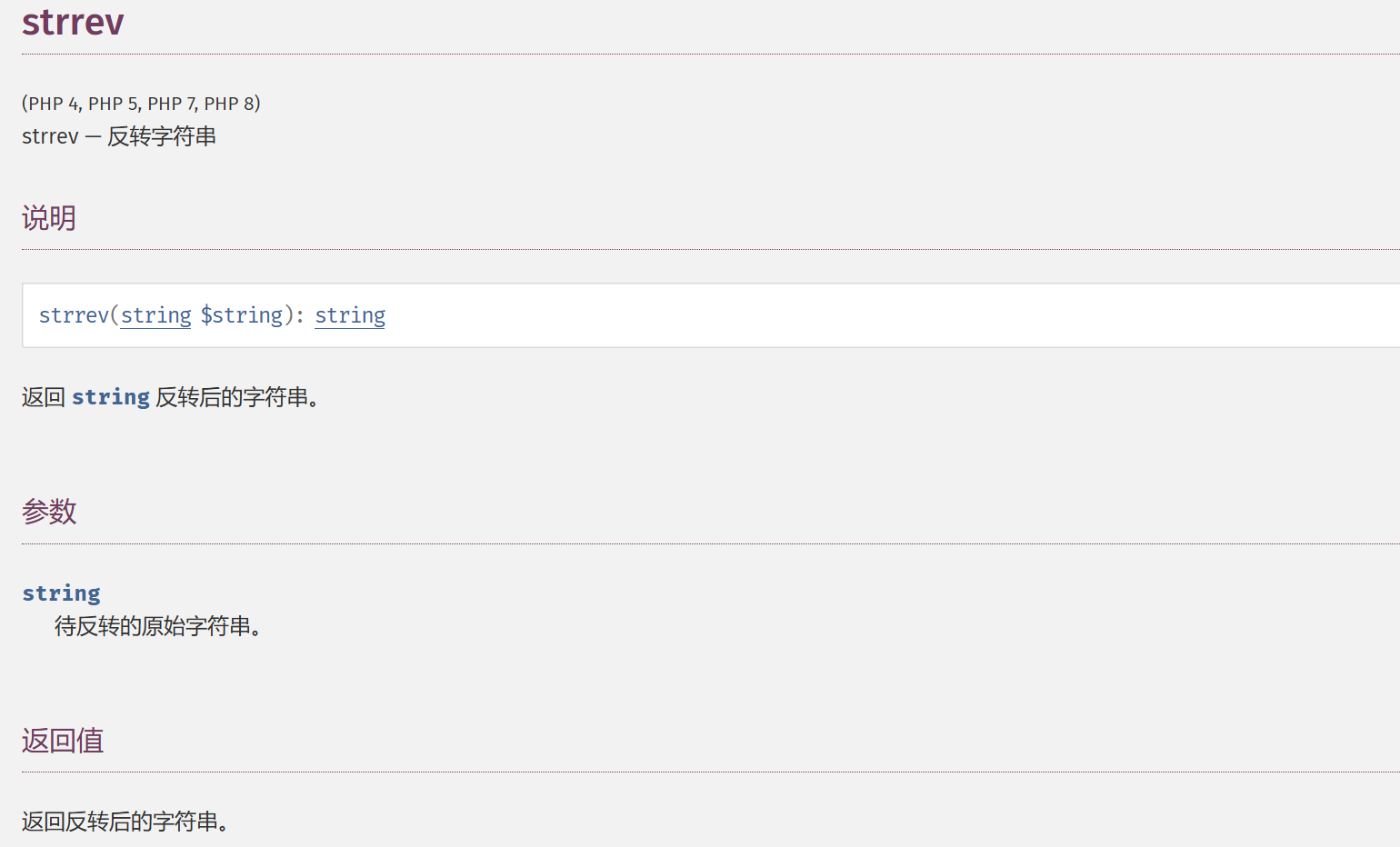Click the bold string parameter term

pyautogui.click(x=61, y=593)
